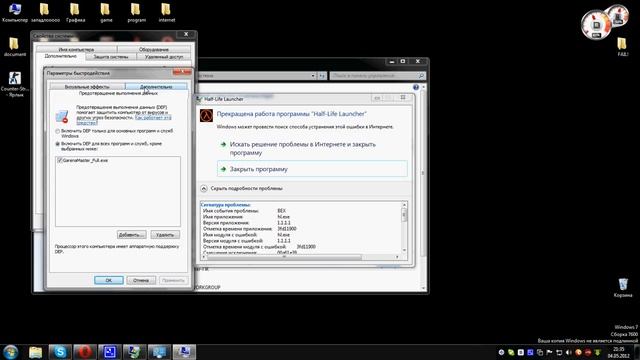Click the control panel window vertical scrollbar
The width and height of the screenshot is (640, 360).
(x=423, y=187)
